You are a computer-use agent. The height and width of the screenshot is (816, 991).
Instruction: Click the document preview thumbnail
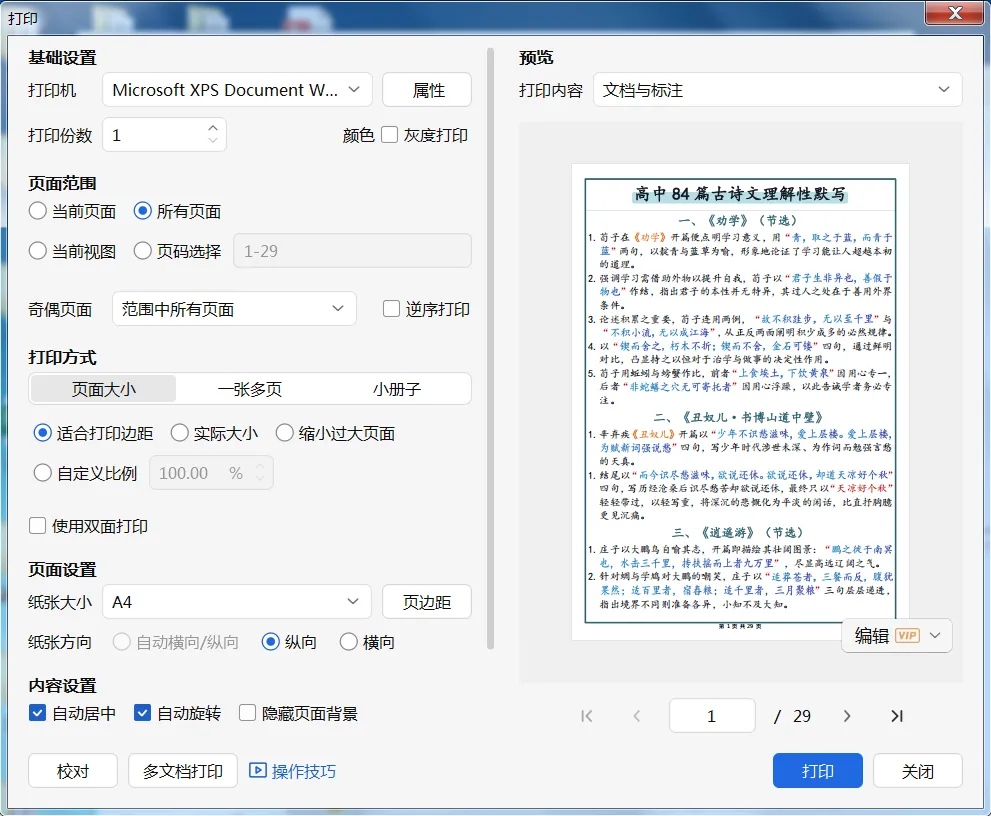pos(740,402)
